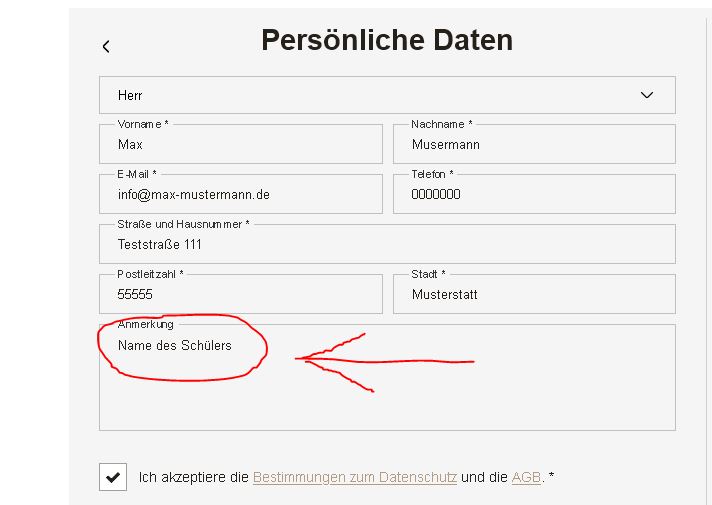
Task: Click into the Telefon input field
Action: click(534, 194)
